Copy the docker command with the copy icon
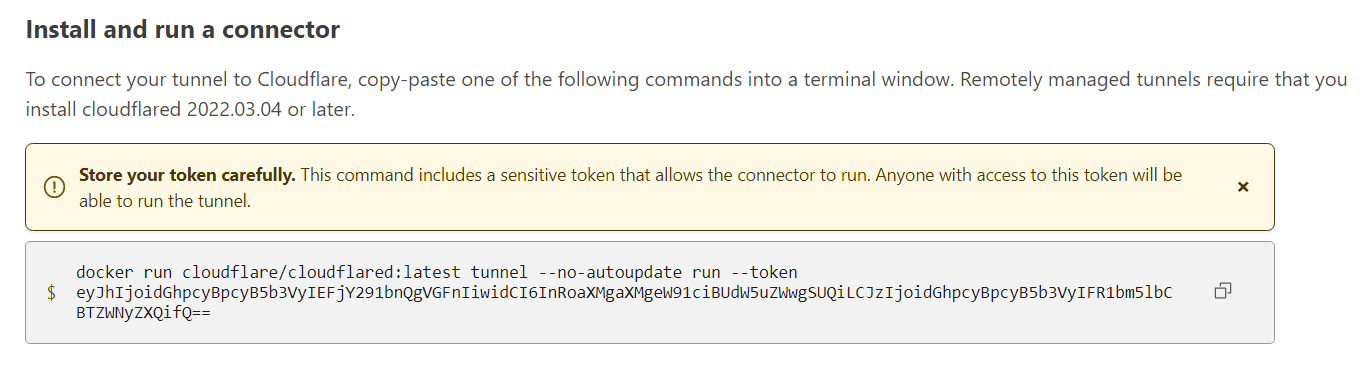The width and height of the screenshot is (1360, 367). coord(1222,292)
